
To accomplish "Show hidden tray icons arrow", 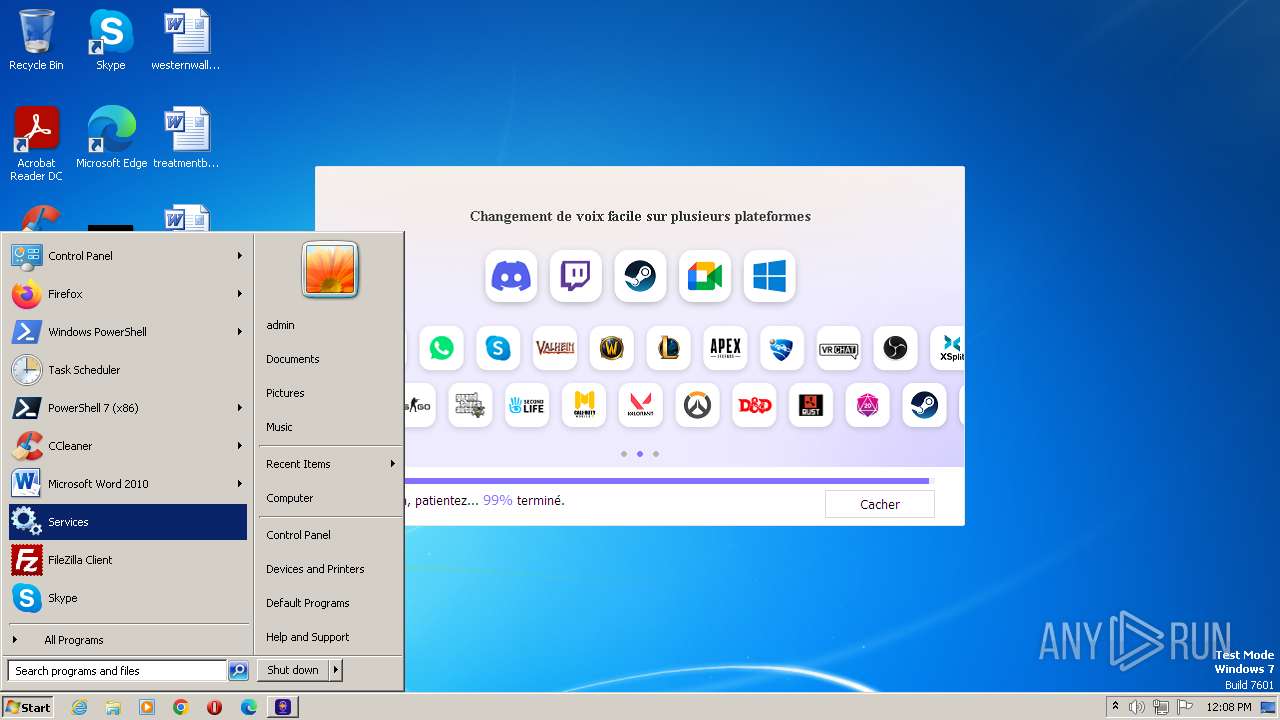I will pos(1115,706).
